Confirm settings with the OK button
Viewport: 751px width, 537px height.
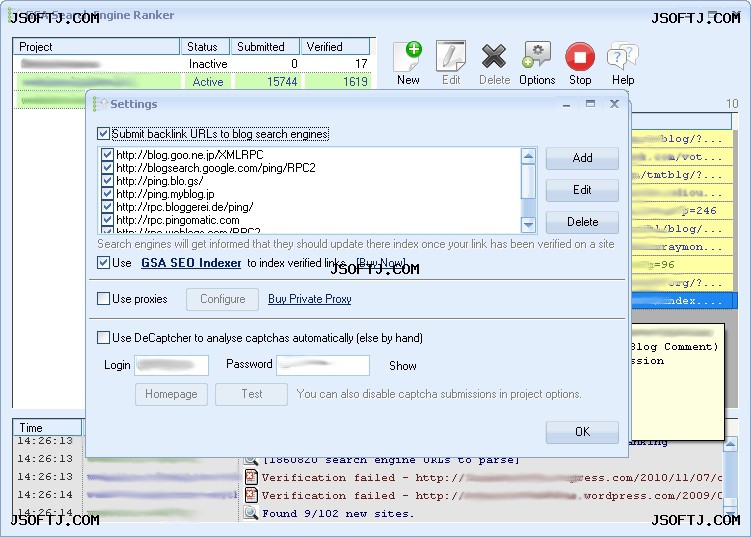582,432
